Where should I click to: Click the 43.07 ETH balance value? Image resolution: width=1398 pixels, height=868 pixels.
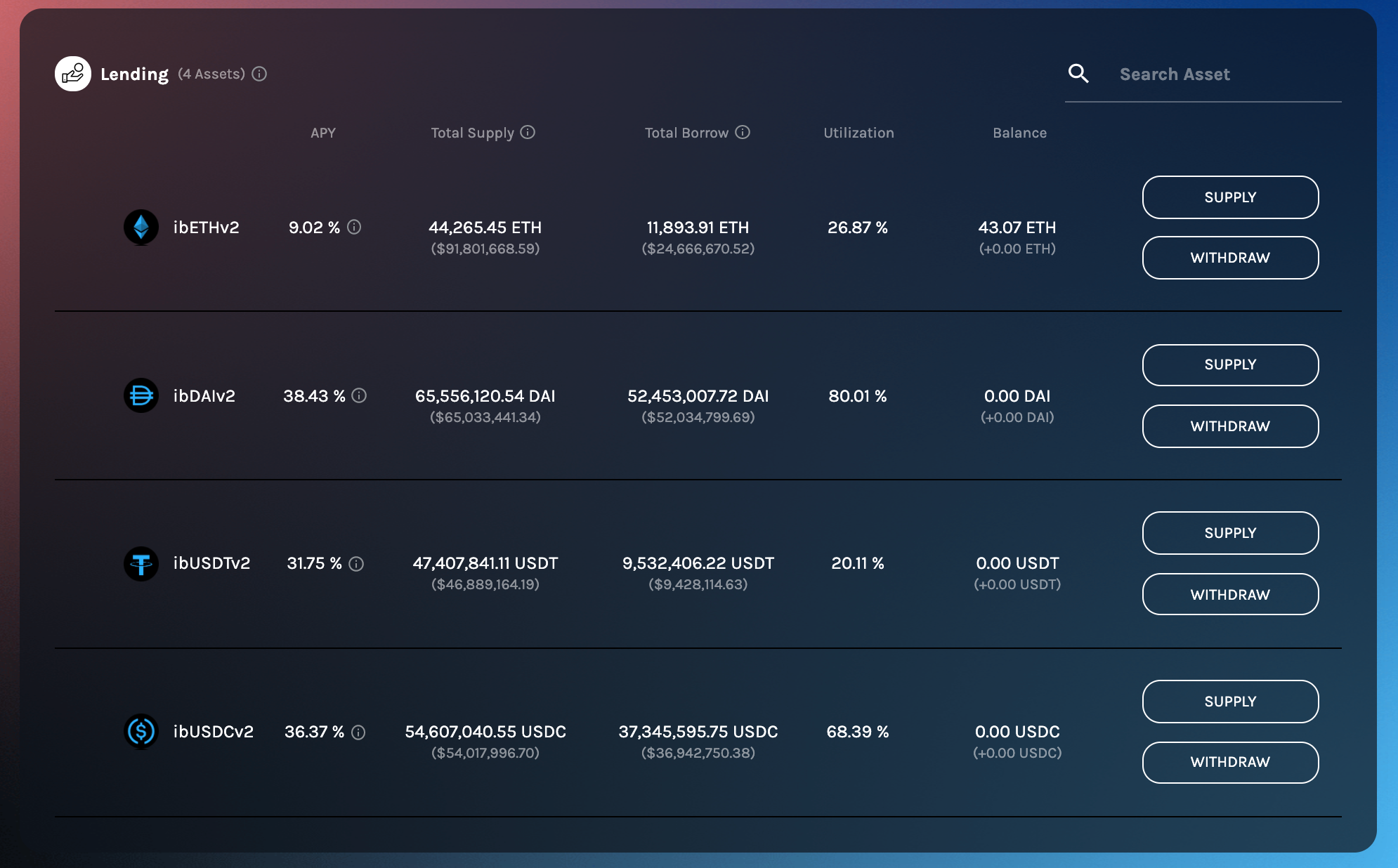tap(1017, 228)
